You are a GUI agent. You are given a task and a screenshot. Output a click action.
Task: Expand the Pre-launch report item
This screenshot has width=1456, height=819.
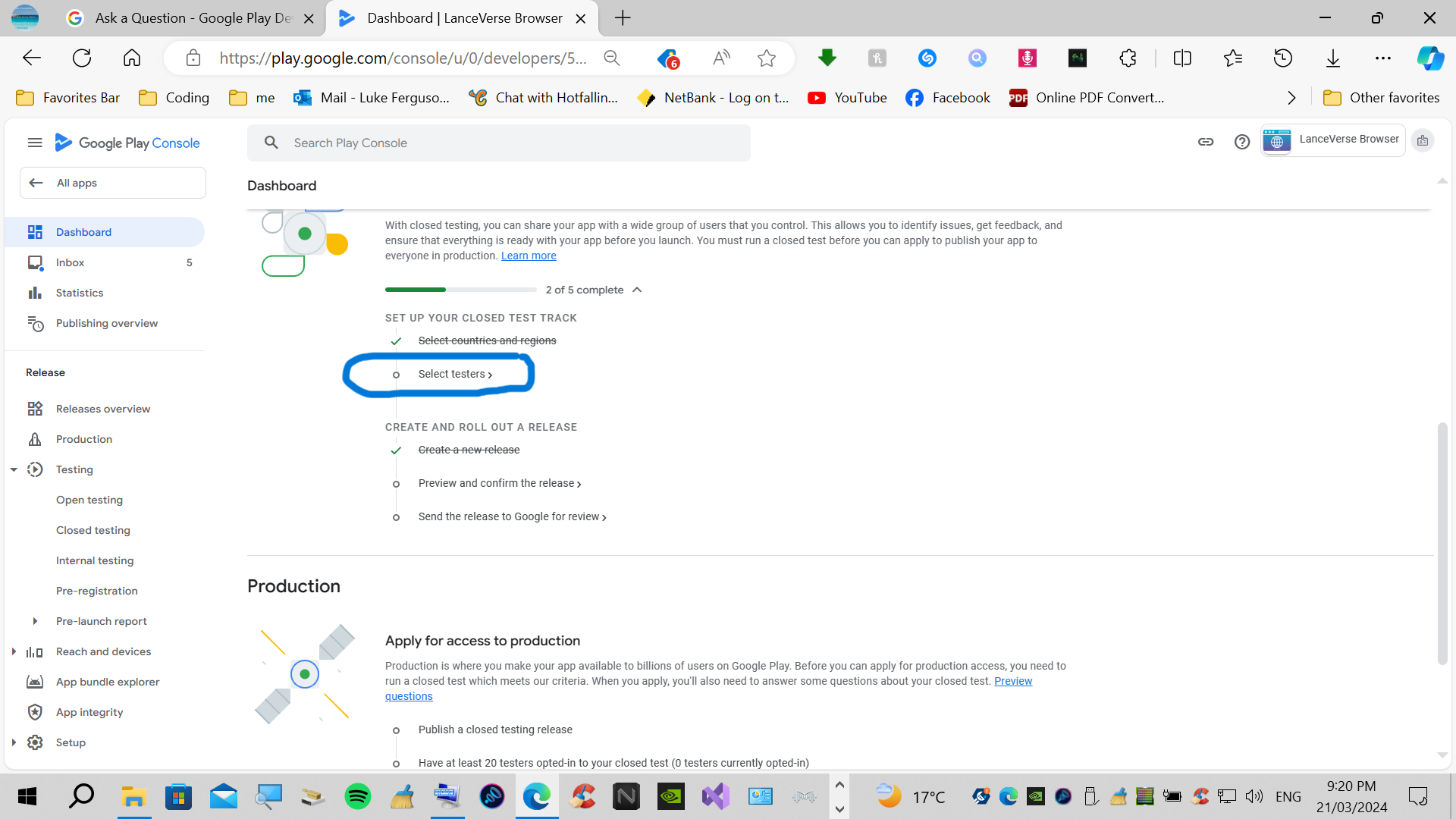tap(35, 621)
